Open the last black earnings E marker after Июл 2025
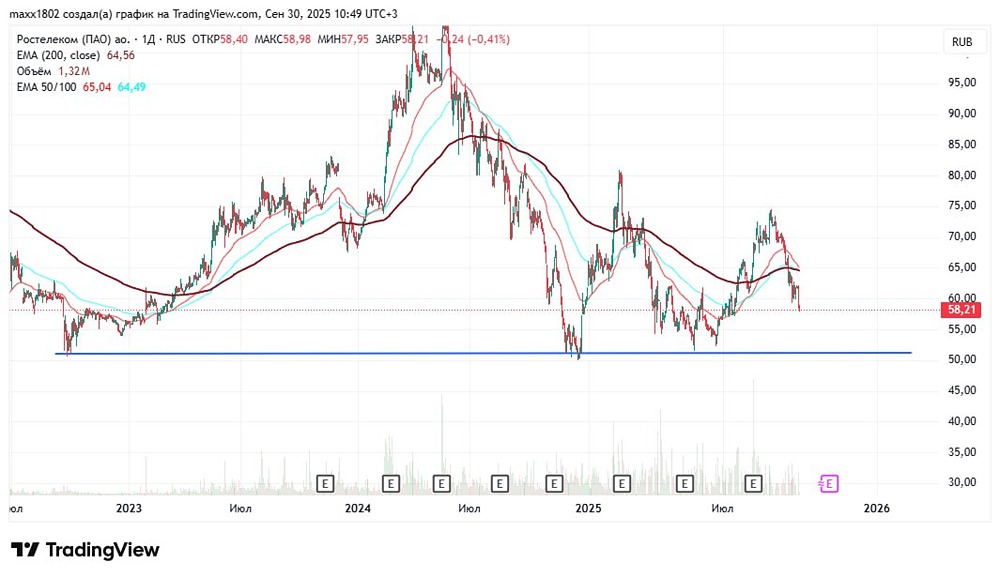The width and height of the screenshot is (1000, 578). tap(753, 484)
